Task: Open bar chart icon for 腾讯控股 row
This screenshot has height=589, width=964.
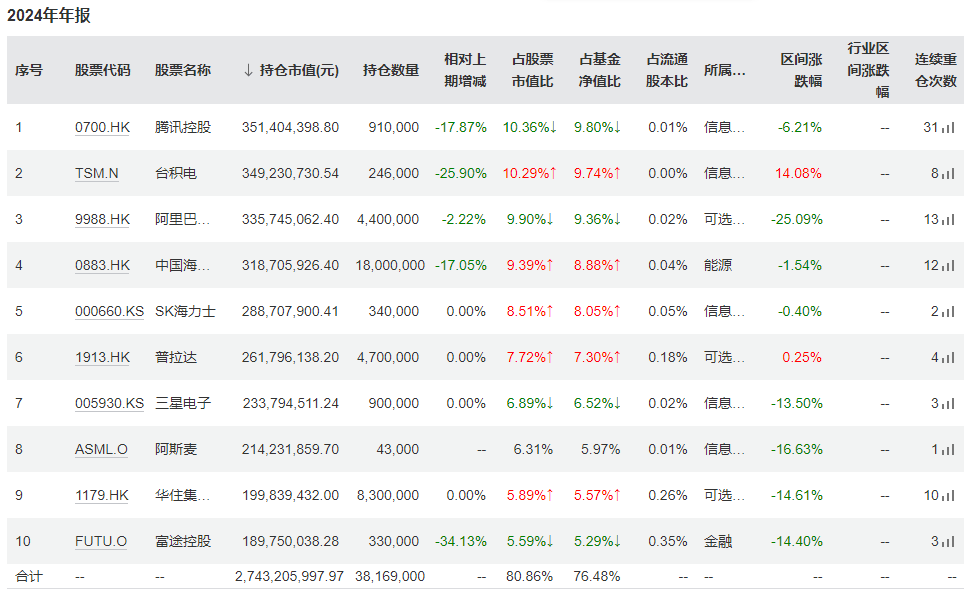Action: pyautogui.click(x=949, y=128)
